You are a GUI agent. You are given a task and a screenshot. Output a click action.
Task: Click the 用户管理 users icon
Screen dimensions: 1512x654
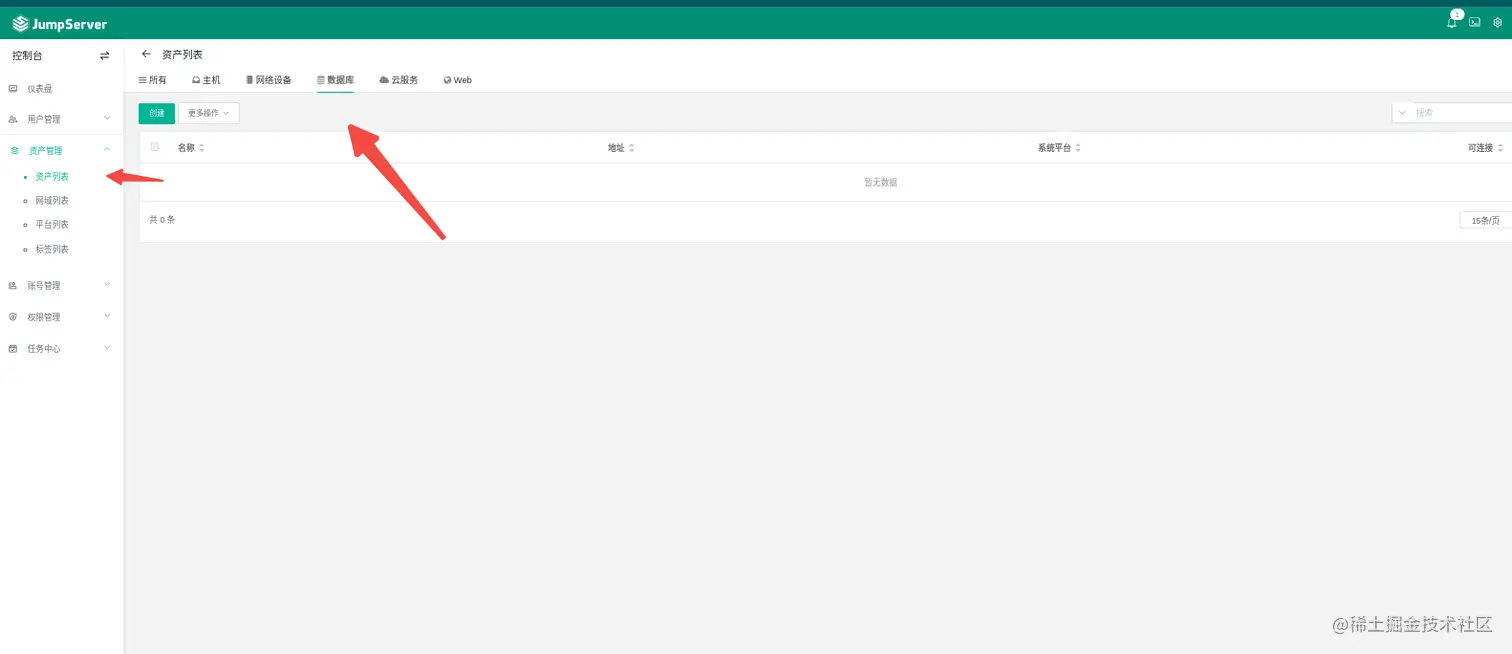tap(13, 119)
